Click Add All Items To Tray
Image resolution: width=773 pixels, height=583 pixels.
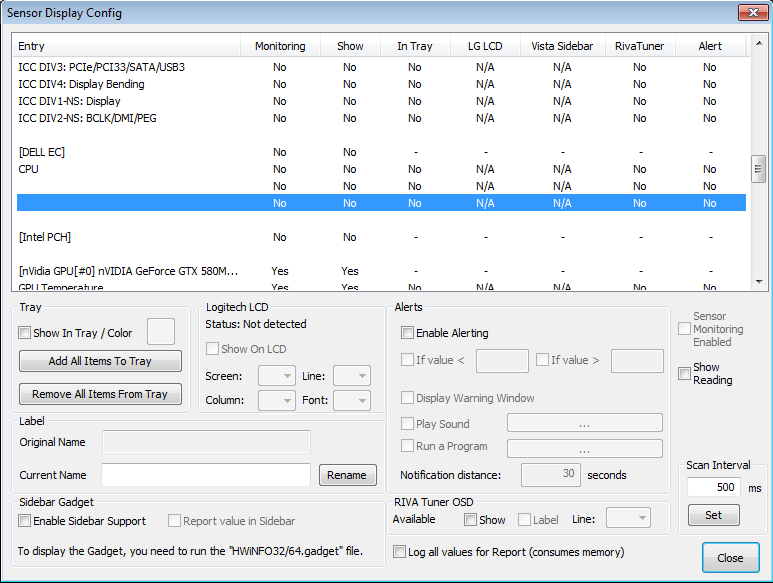[x=100, y=361]
